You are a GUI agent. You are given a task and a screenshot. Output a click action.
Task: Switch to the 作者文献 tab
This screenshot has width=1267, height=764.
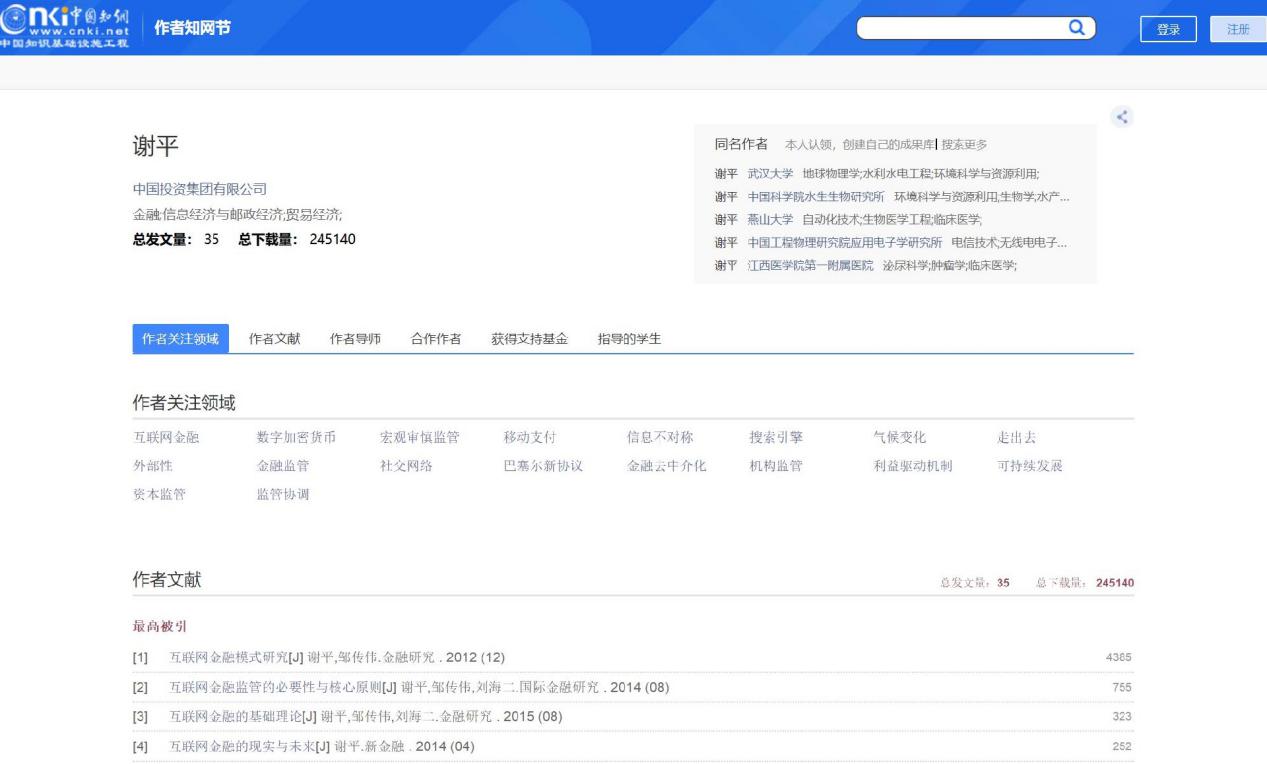[275, 339]
